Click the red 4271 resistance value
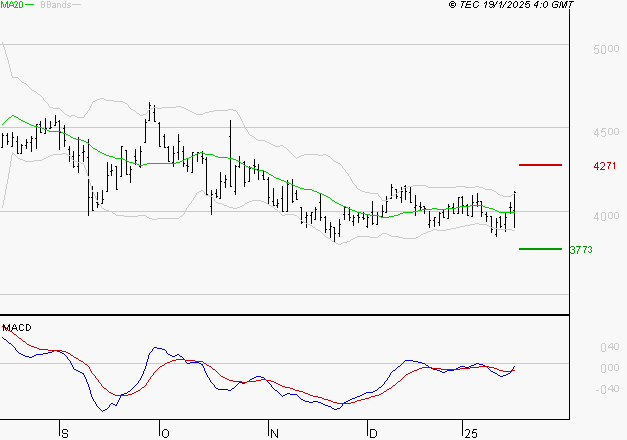Image resolution: width=627 pixels, height=440 pixels. [x=605, y=166]
